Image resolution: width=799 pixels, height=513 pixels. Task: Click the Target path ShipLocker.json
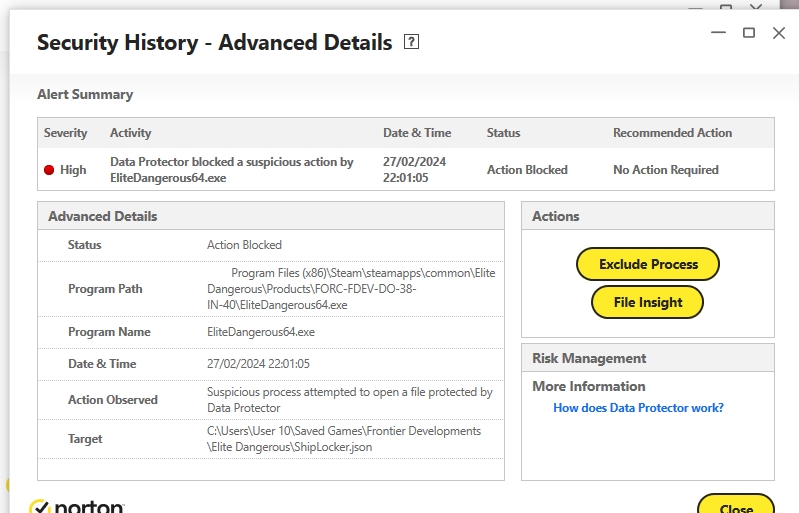(x=344, y=439)
